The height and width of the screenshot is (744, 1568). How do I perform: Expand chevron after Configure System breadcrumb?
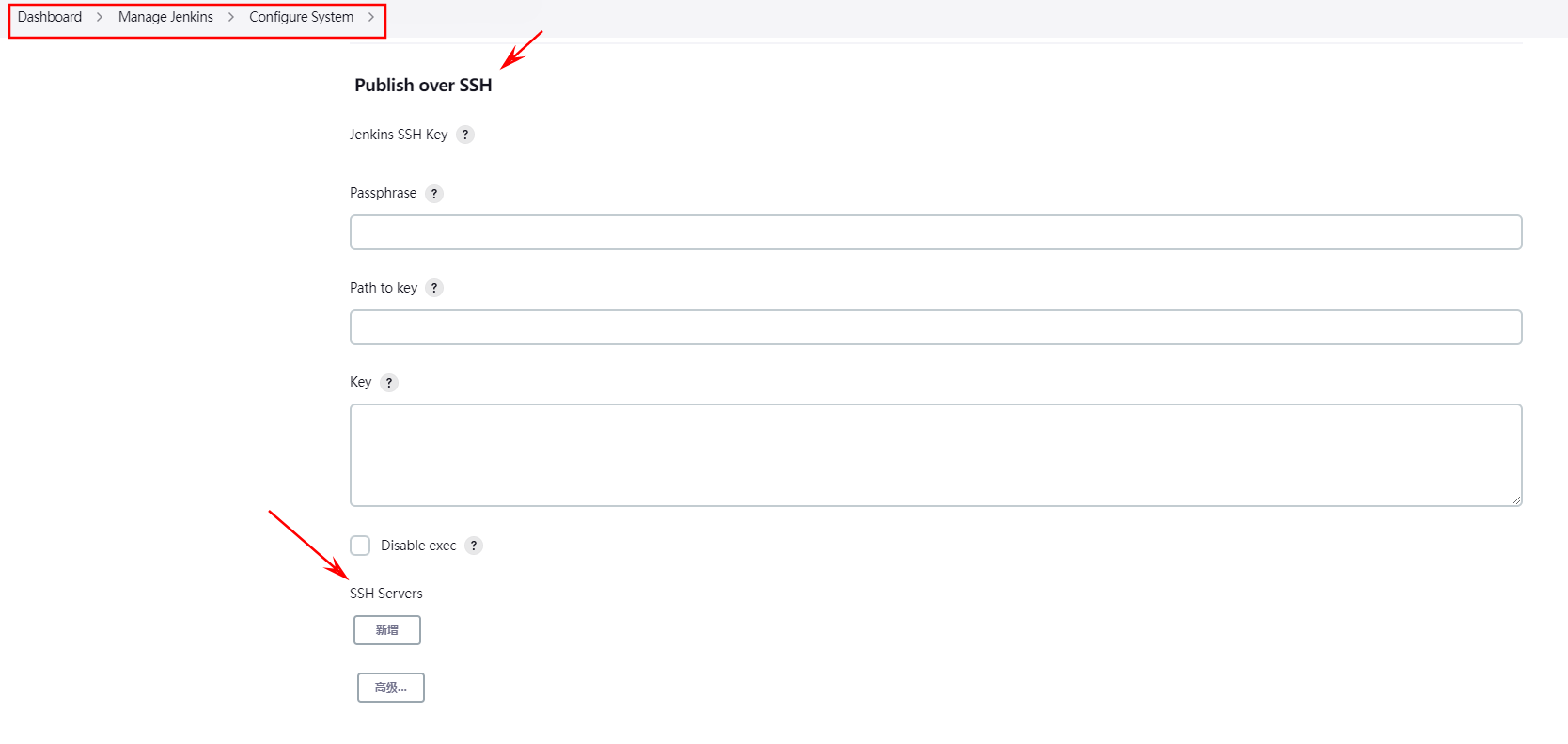(371, 17)
